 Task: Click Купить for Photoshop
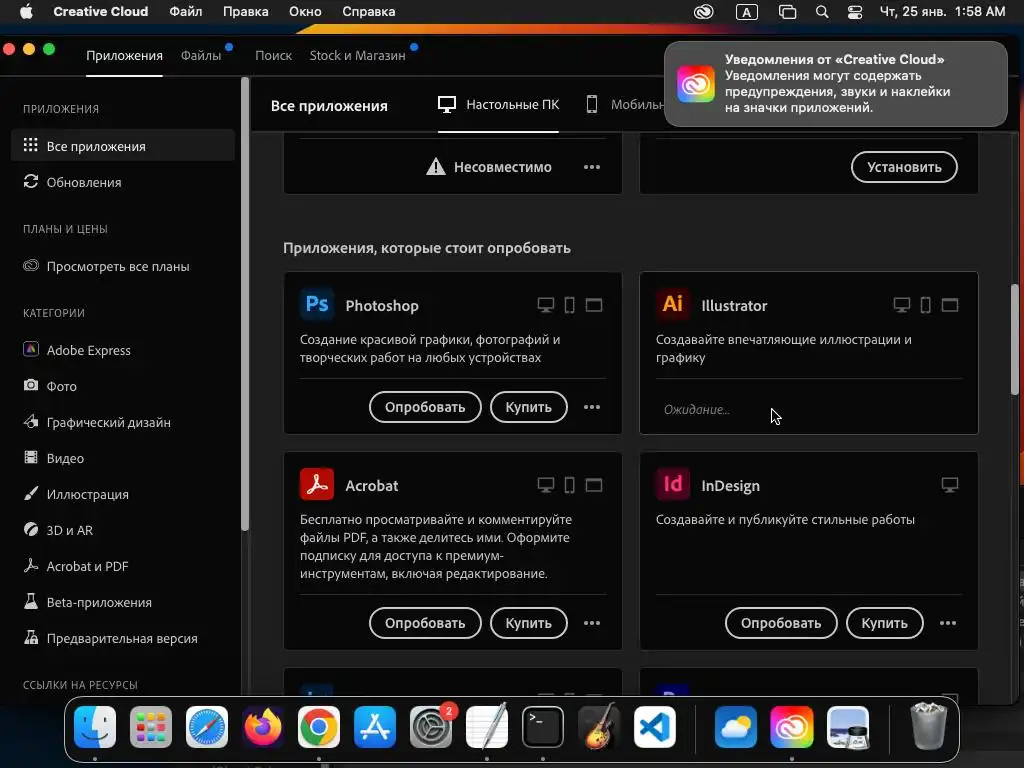[x=528, y=407]
